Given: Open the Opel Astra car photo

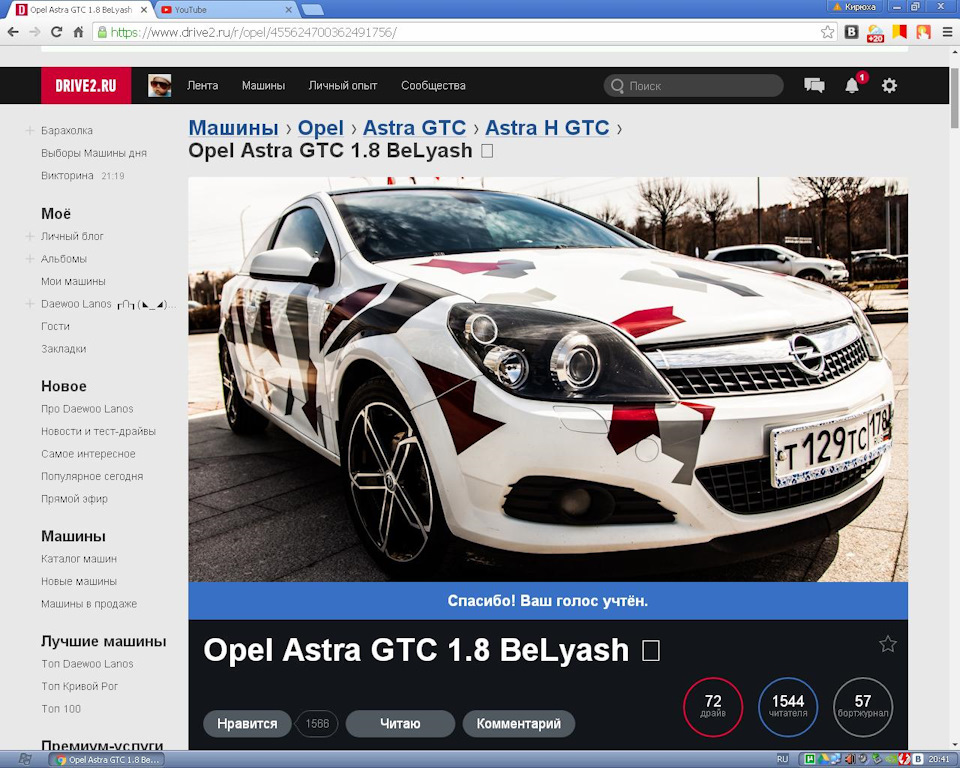Looking at the screenshot, I should pyautogui.click(x=548, y=380).
